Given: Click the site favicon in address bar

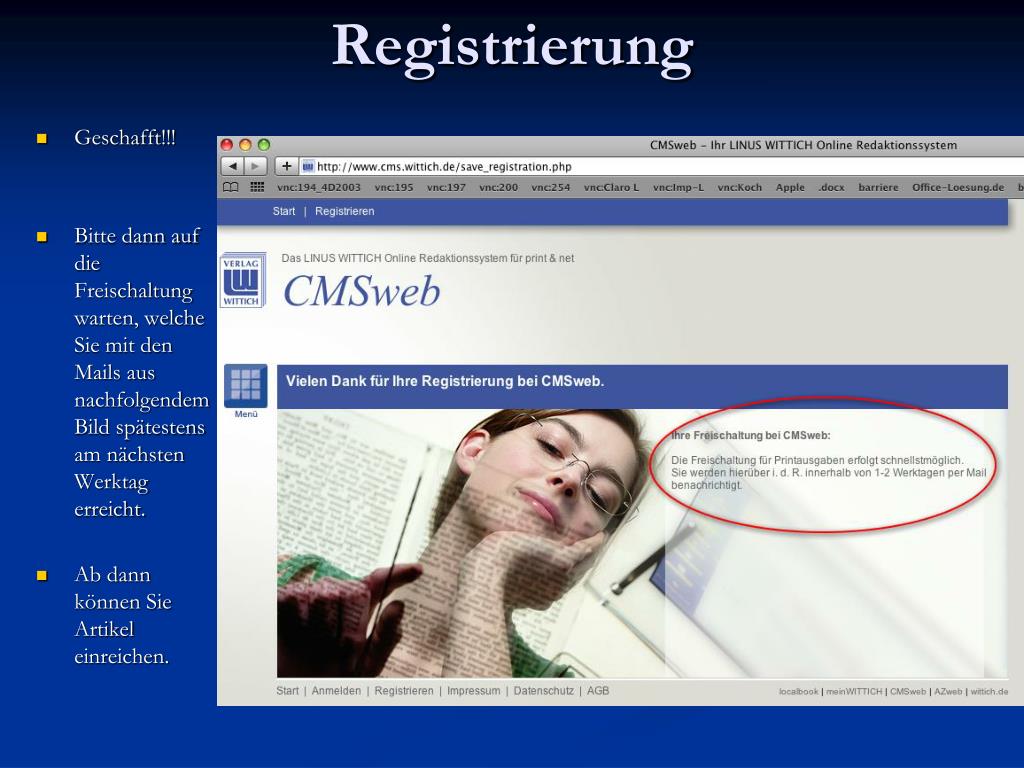Looking at the screenshot, I should point(308,167).
